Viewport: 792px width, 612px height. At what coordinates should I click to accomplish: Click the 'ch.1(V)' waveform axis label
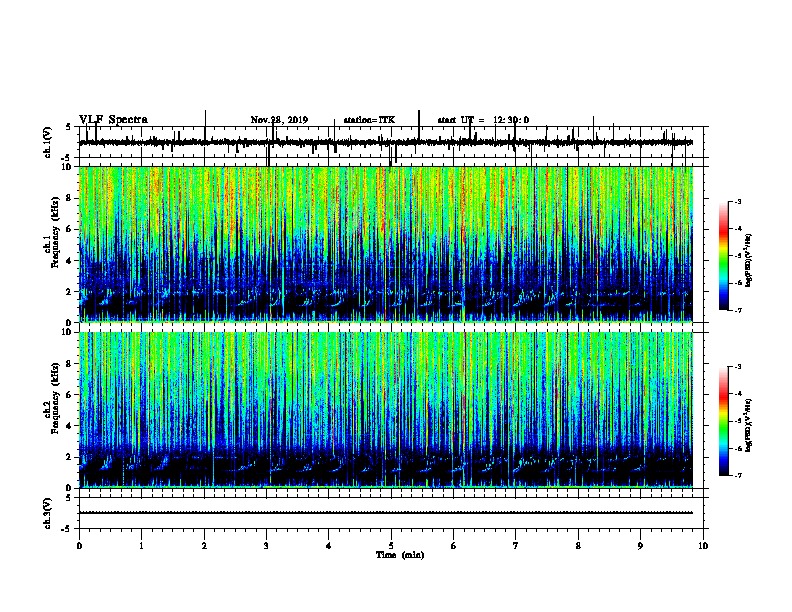(47, 142)
